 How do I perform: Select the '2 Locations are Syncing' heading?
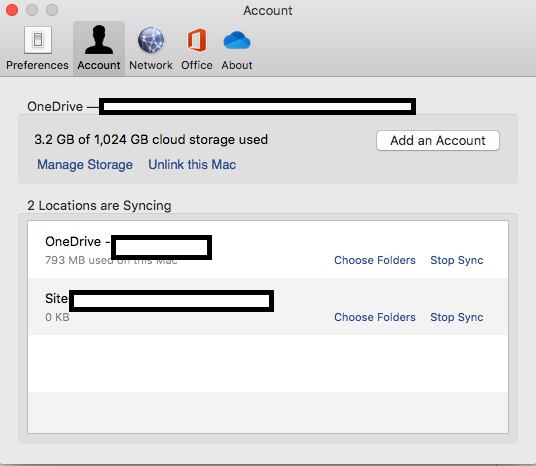click(99, 205)
